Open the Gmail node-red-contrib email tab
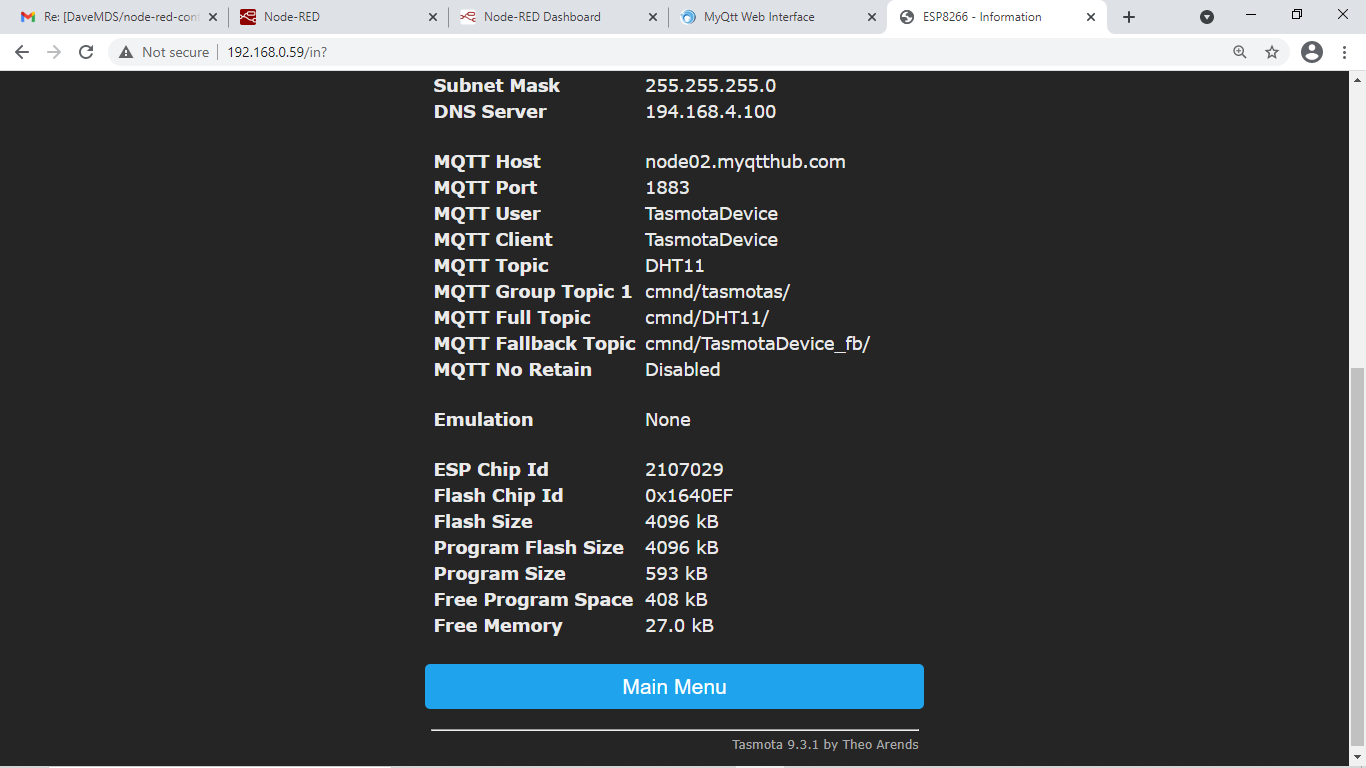The image size is (1366, 768). (x=110, y=16)
